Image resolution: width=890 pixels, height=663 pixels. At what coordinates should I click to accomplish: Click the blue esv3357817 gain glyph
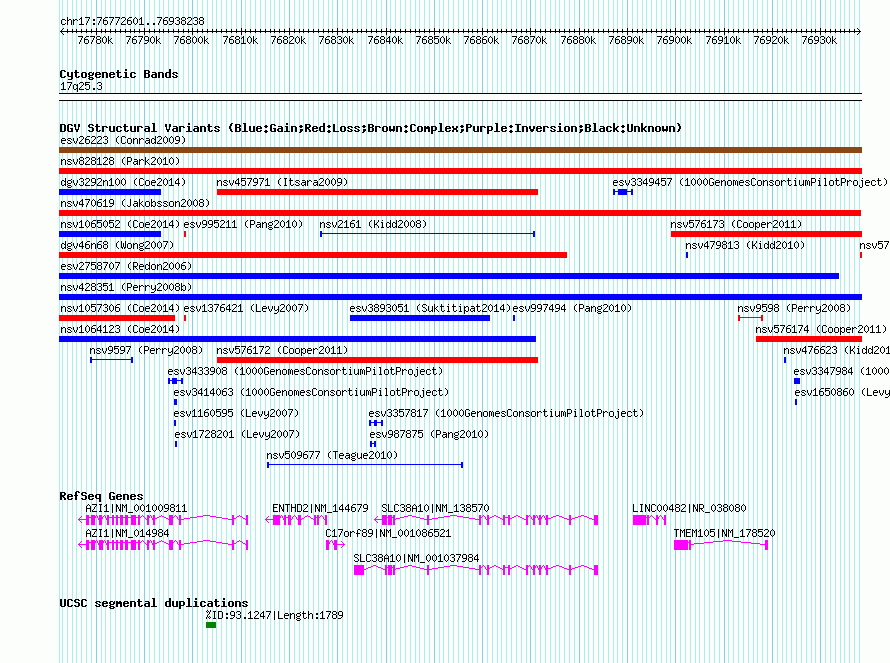tap(376, 423)
